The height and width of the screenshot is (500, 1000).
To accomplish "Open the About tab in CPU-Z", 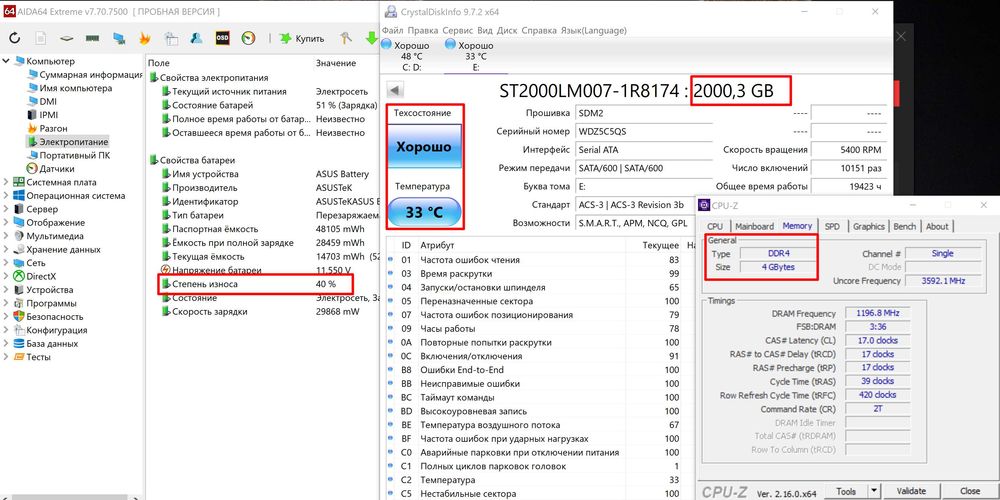I will (x=937, y=226).
